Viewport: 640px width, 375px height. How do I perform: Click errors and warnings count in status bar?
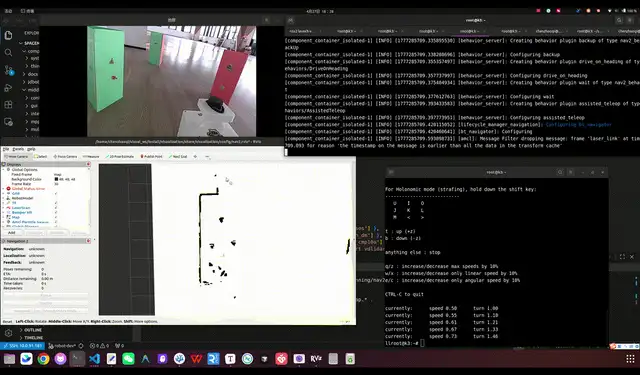[x=99, y=346]
